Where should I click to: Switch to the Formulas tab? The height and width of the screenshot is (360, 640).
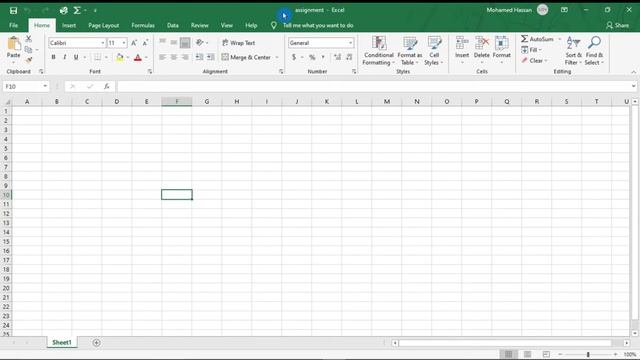tap(143, 25)
